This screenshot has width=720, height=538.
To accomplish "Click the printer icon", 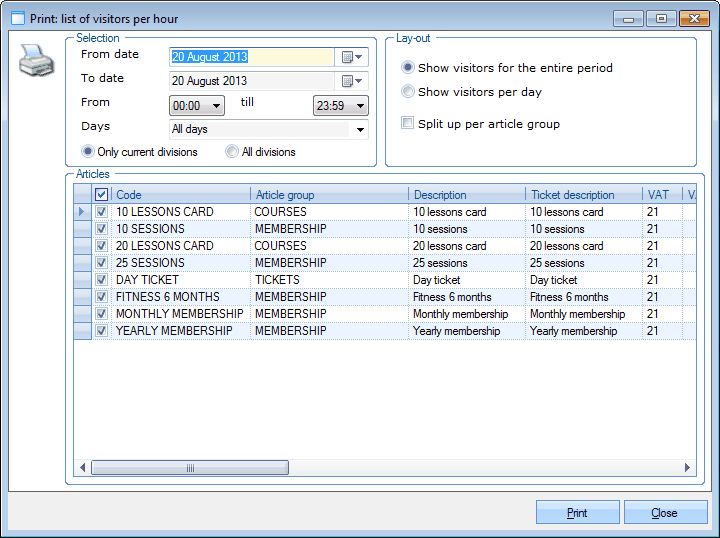I will click(37, 63).
